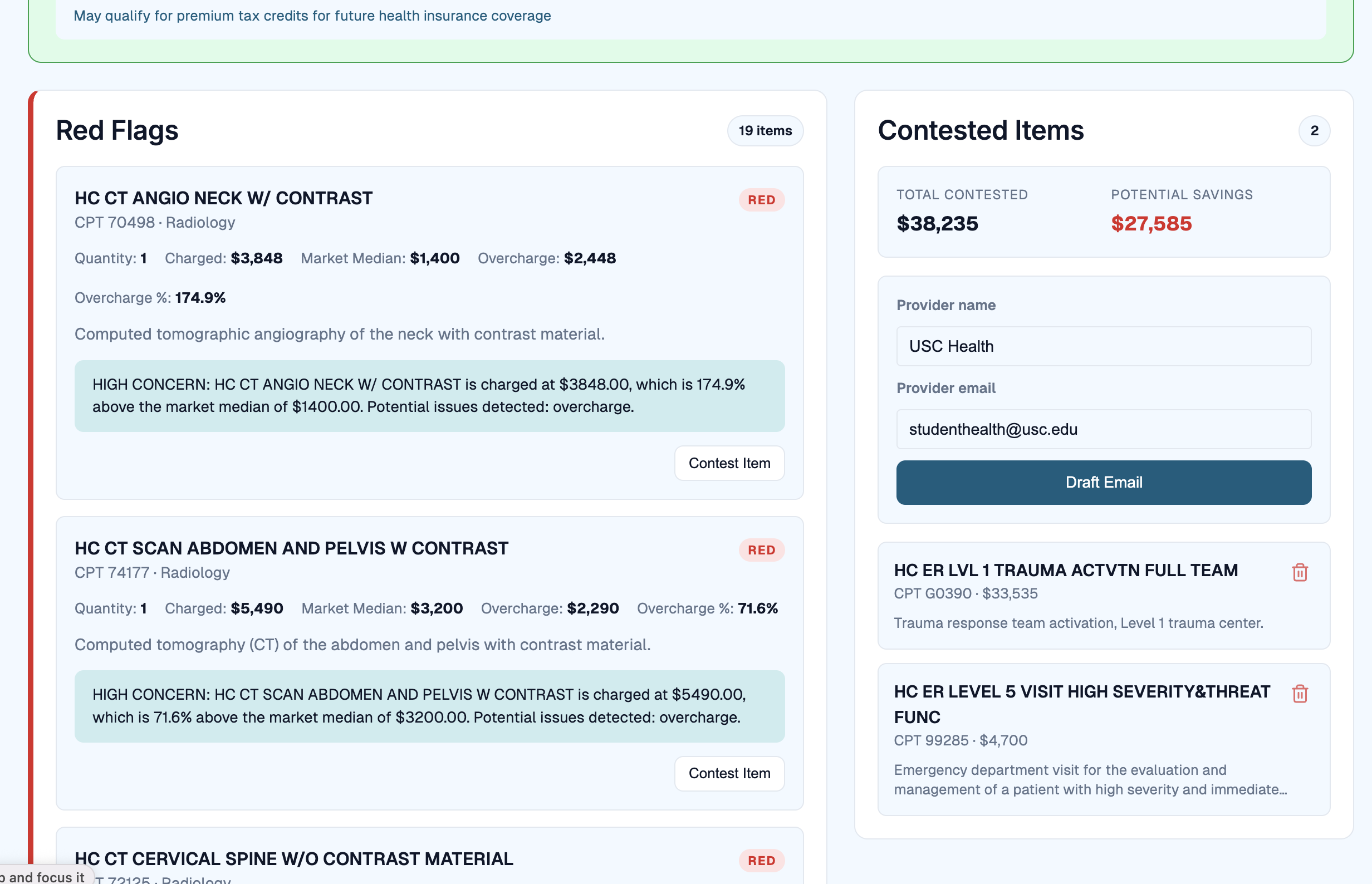Select RED tag on CT Angio Neck
The width and height of the screenshot is (1372, 884).
pos(761,200)
